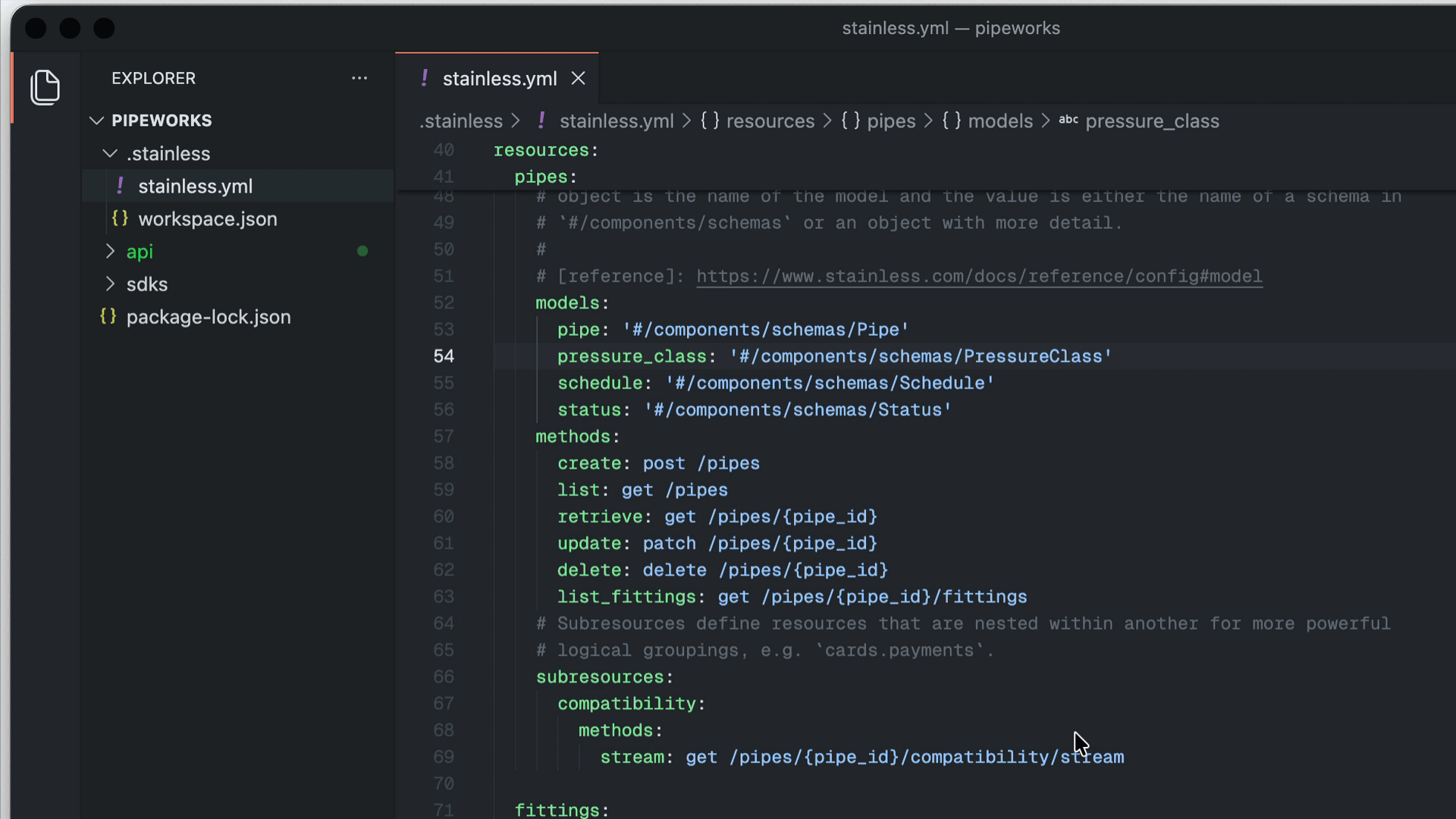The image size is (1456, 819).
Task: Open Explorer more actions ellipsis menu
Action: pyautogui.click(x=359, y=78)
